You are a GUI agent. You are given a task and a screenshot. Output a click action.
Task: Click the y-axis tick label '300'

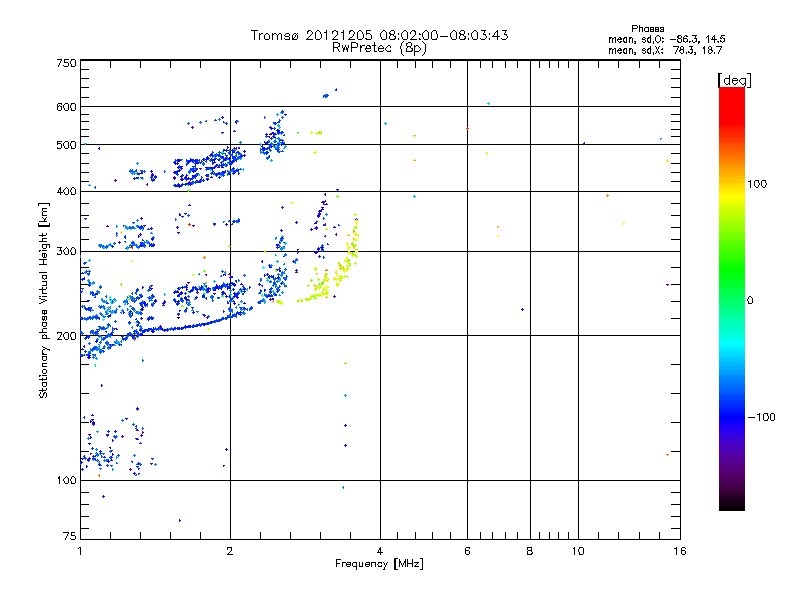(67, 252)
